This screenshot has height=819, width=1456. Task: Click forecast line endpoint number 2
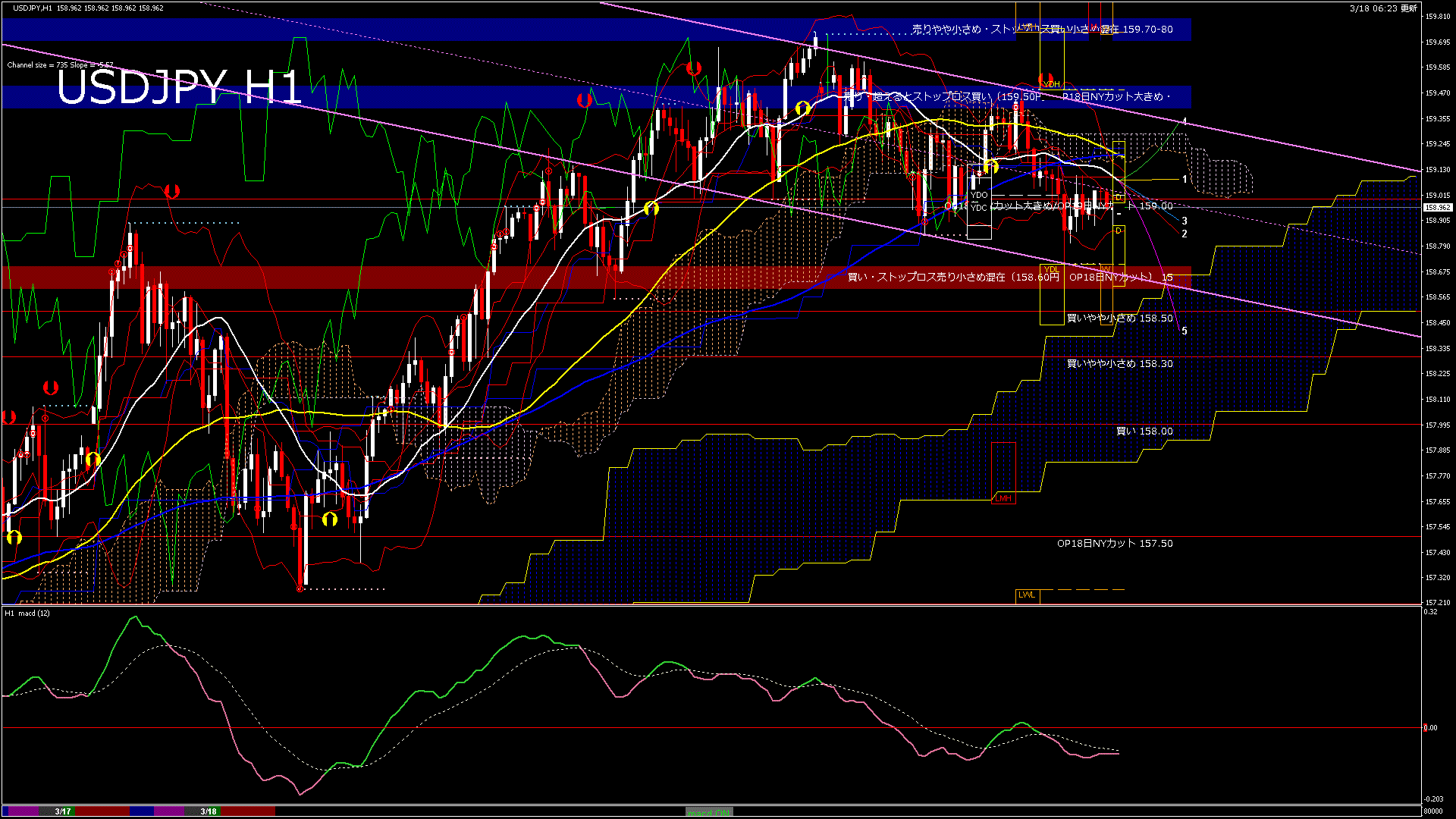(x=1185, y=234)
